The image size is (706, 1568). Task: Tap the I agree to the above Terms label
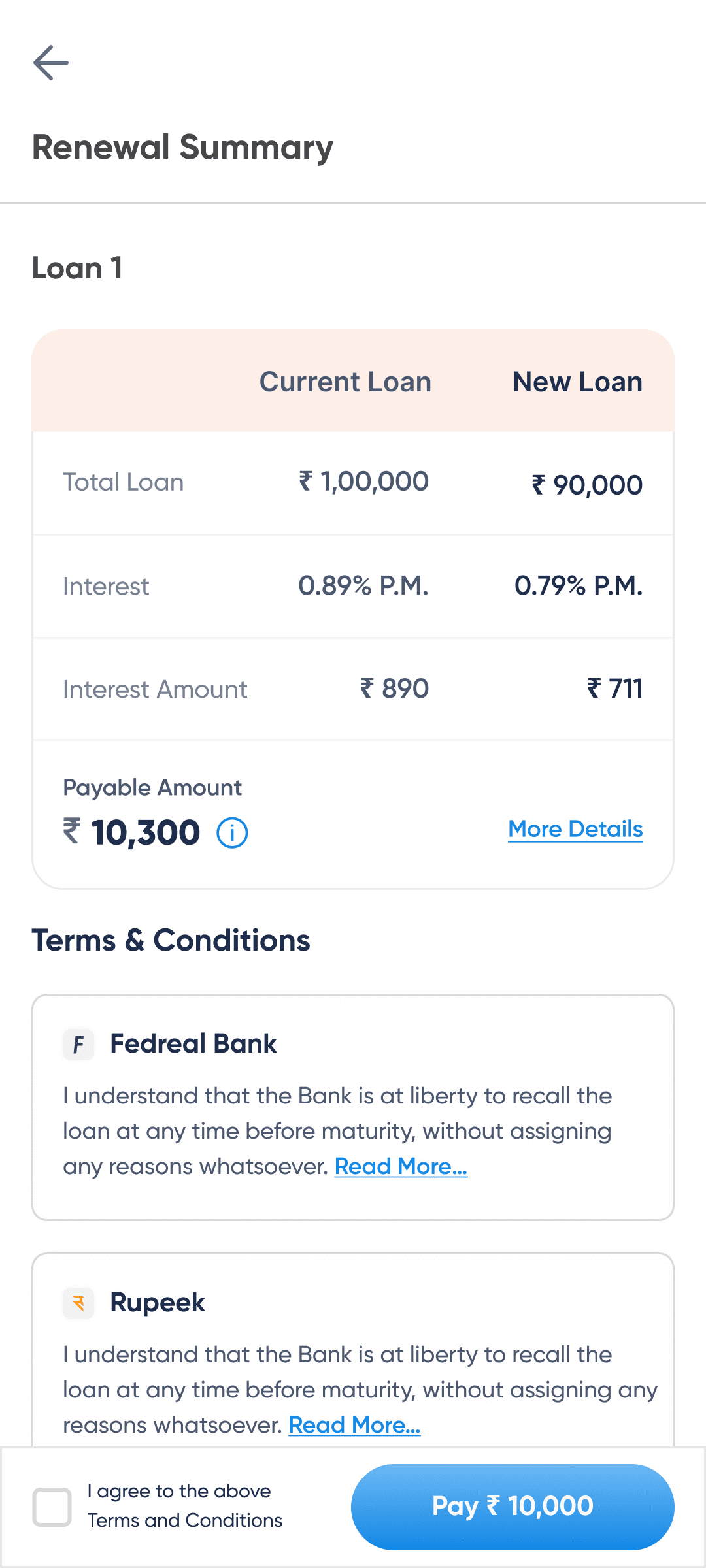click(185, 1506)
